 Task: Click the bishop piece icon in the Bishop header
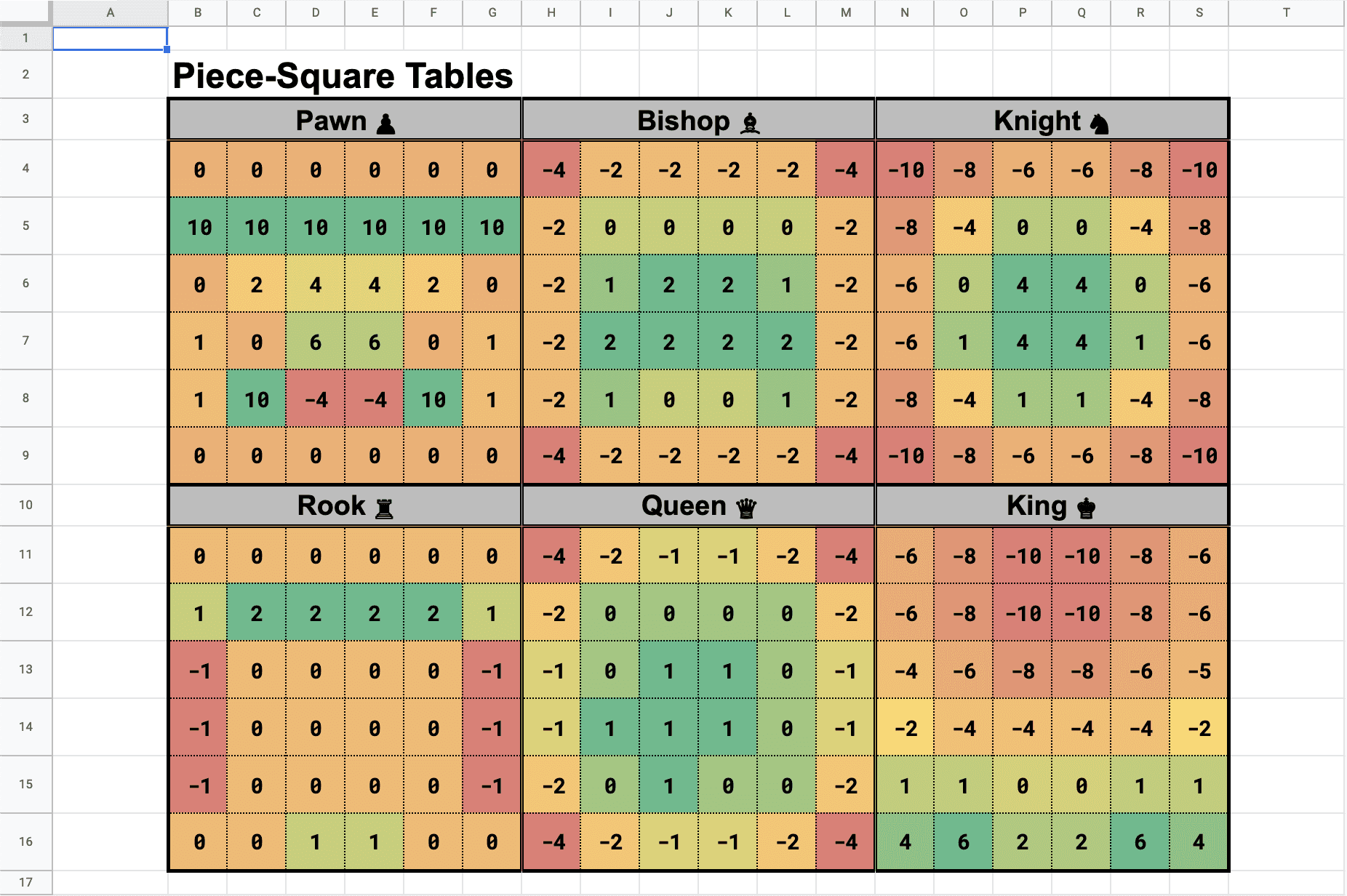751,121
